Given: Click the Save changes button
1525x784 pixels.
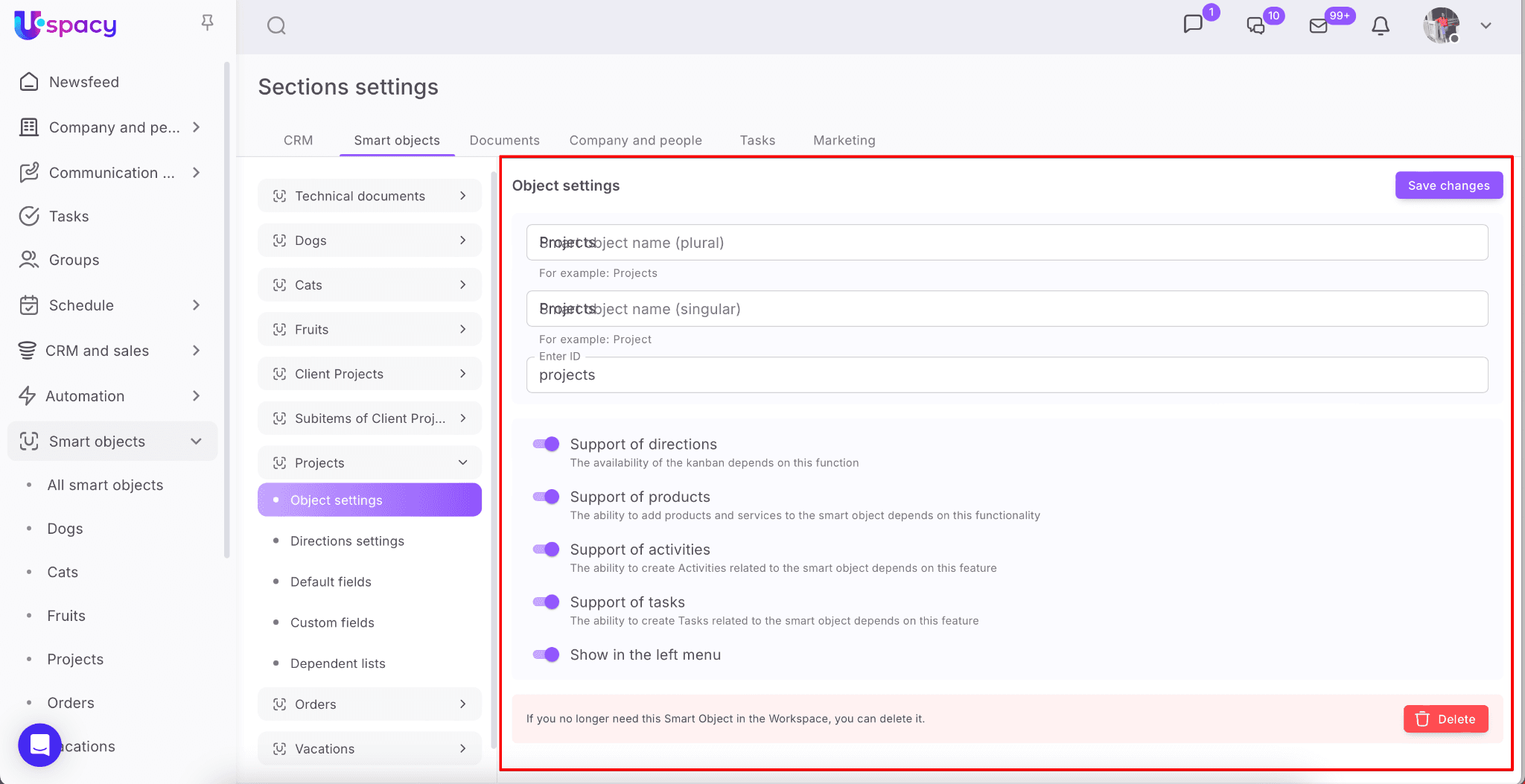Looking at the screenshot, I should pos(1448,185).
